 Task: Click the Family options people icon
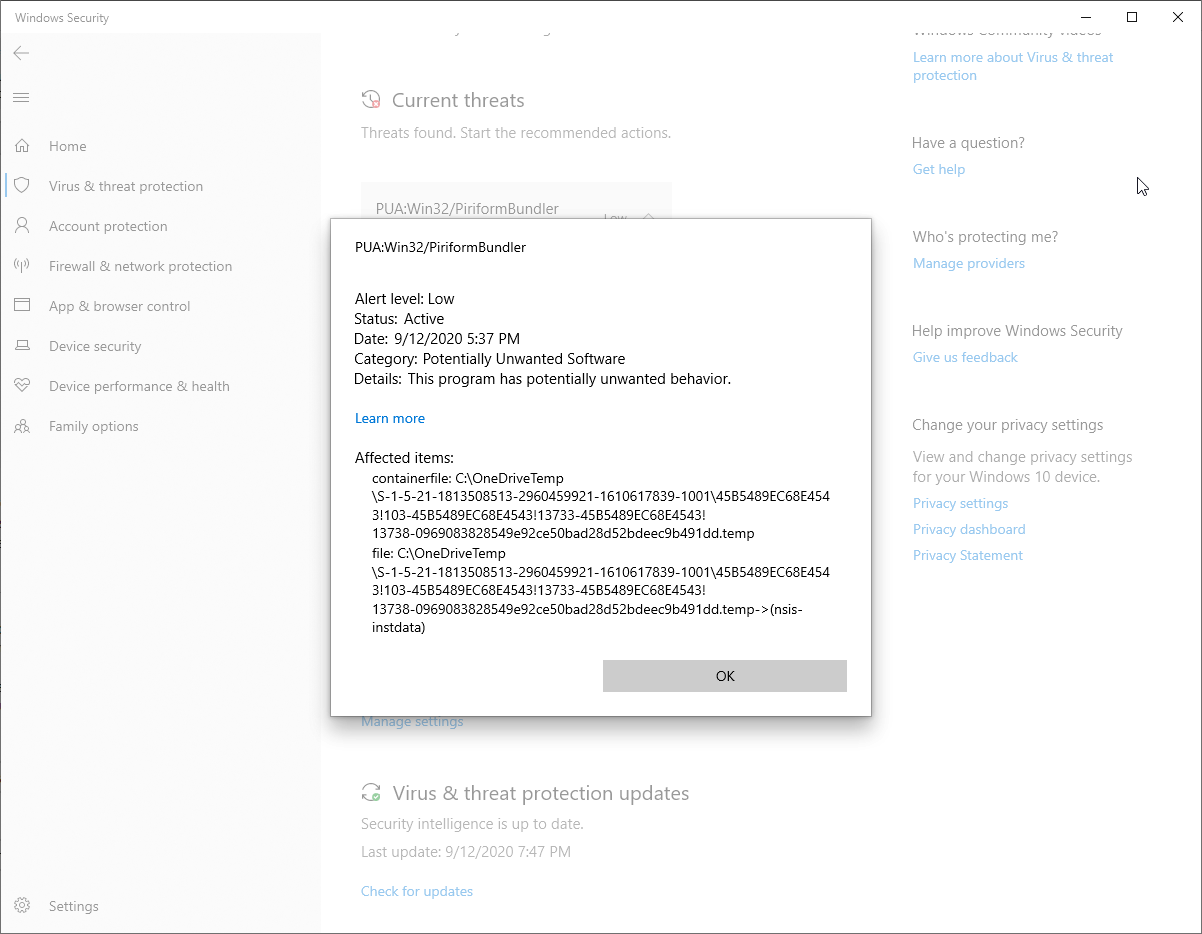22,426
